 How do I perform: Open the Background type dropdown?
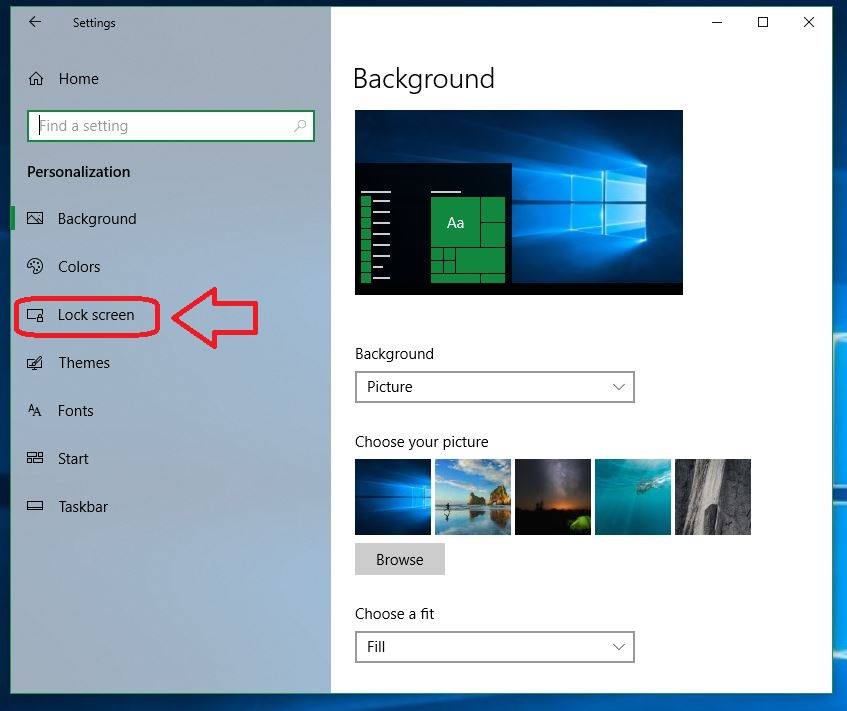(x=495, y=387)
